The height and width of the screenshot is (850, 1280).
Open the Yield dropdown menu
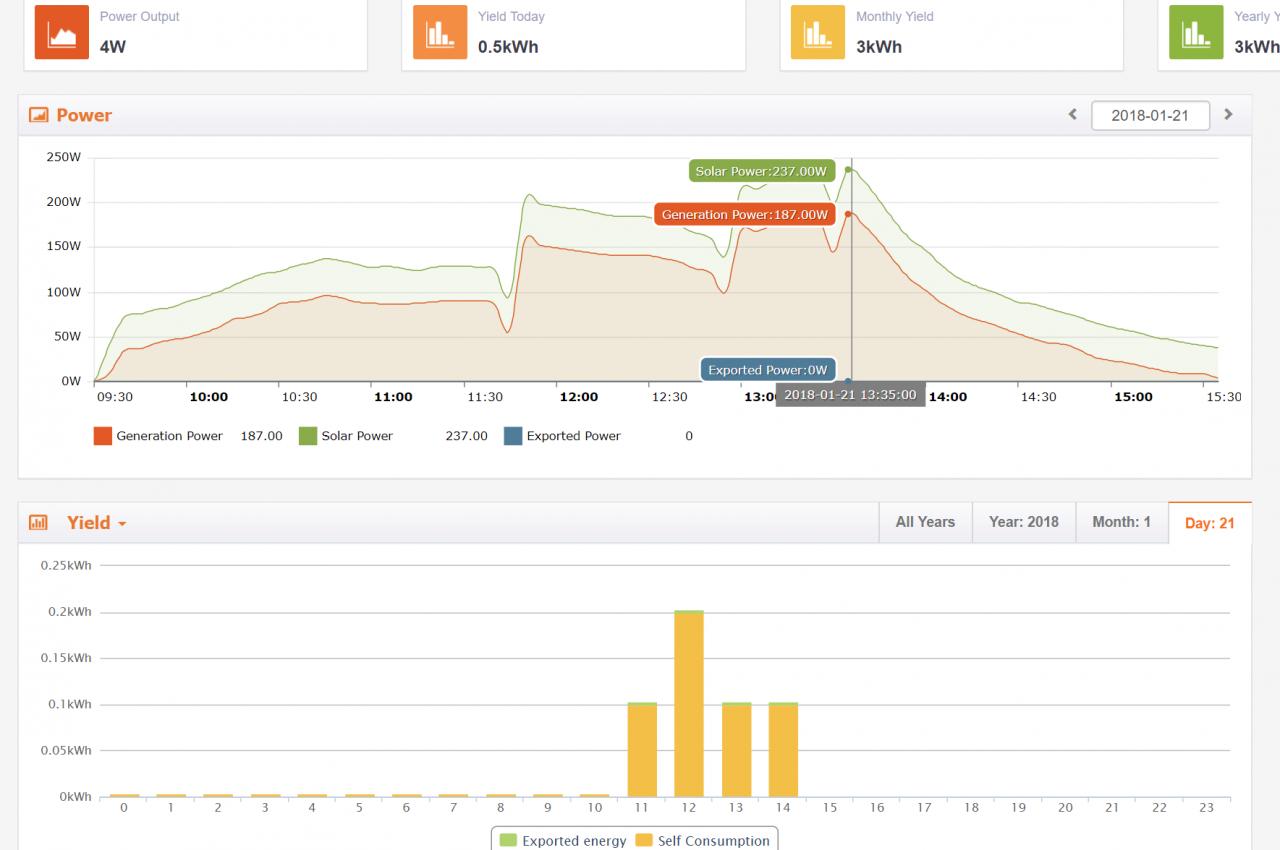97,522
